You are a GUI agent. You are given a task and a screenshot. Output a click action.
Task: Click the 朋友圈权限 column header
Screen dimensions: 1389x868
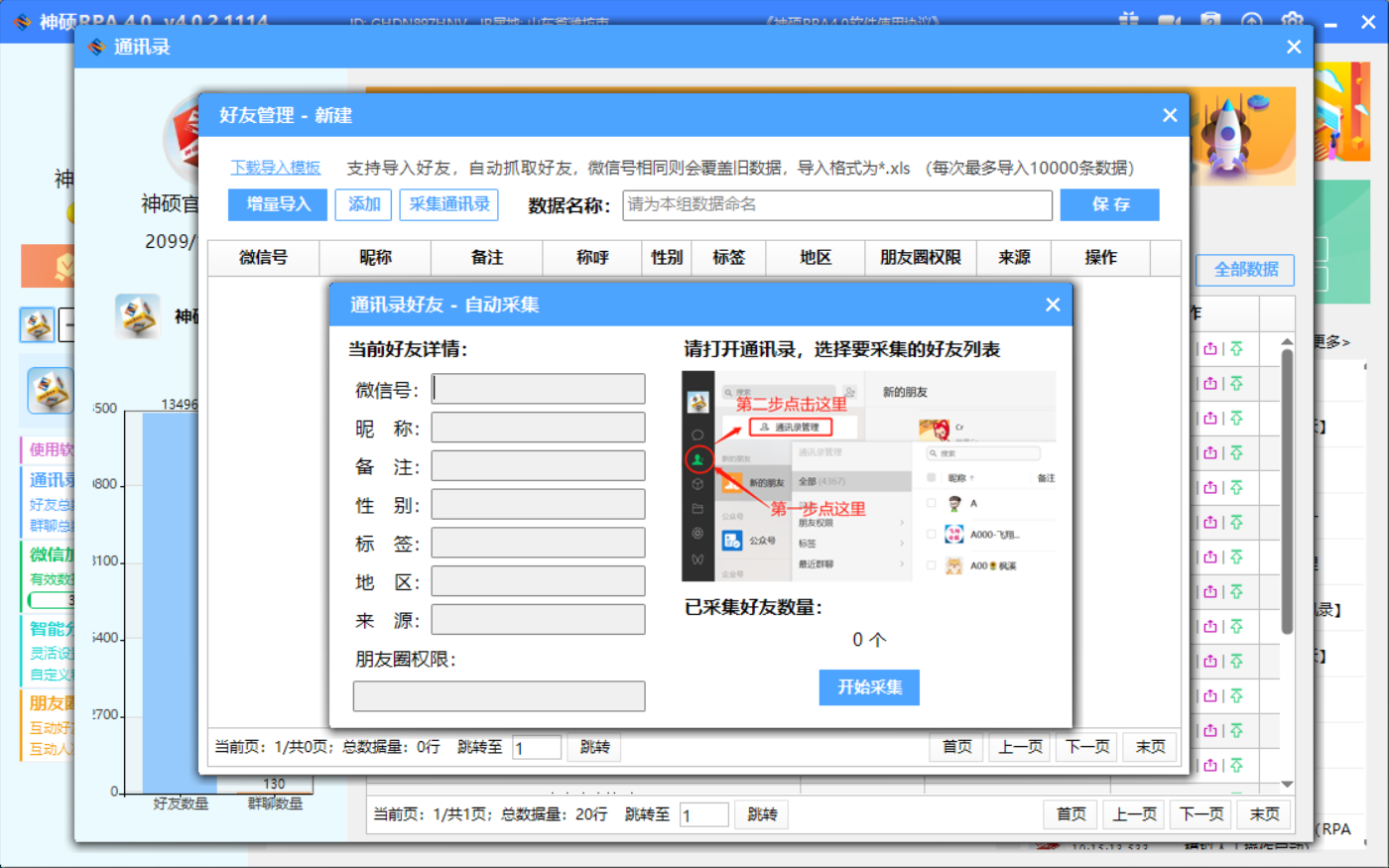pos(921,257)
